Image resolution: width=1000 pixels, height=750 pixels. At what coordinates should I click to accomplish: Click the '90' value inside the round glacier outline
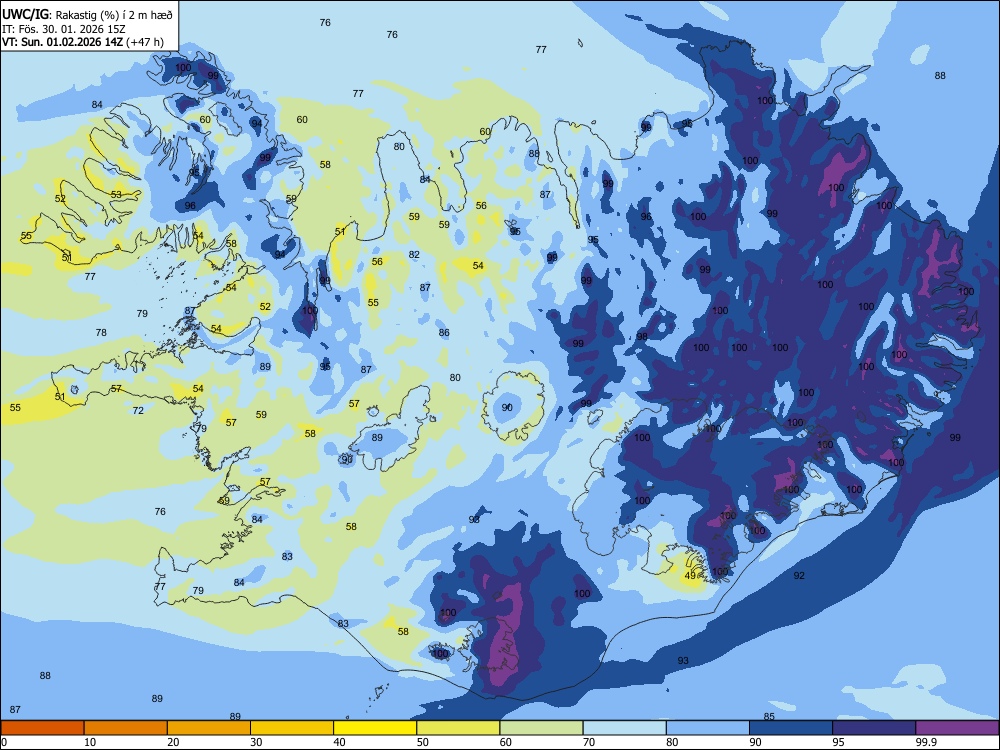pos(507,407)
